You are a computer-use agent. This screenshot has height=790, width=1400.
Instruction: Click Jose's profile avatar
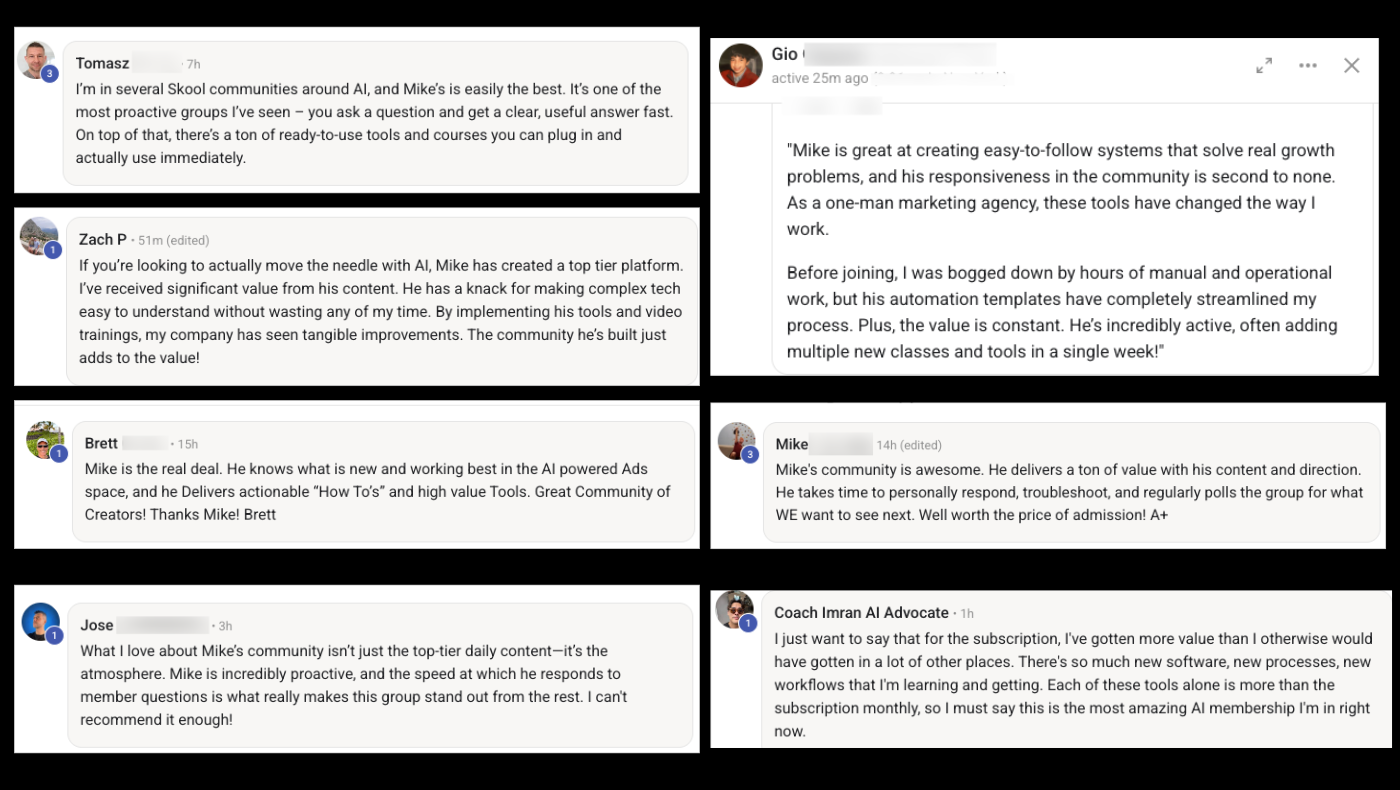(40, 622)
